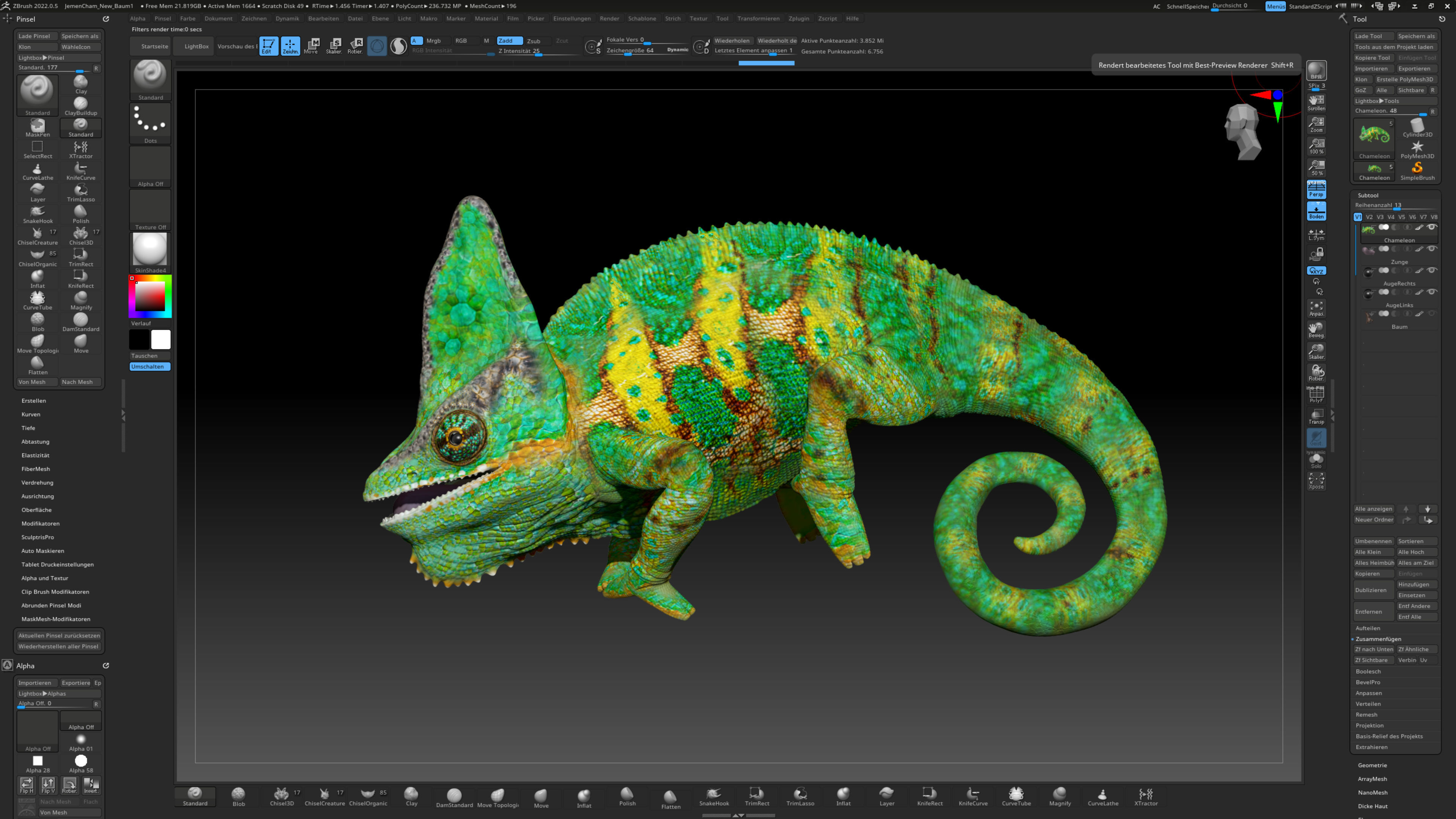Expand the Extrahieren subtool section

coord(1371,747)
